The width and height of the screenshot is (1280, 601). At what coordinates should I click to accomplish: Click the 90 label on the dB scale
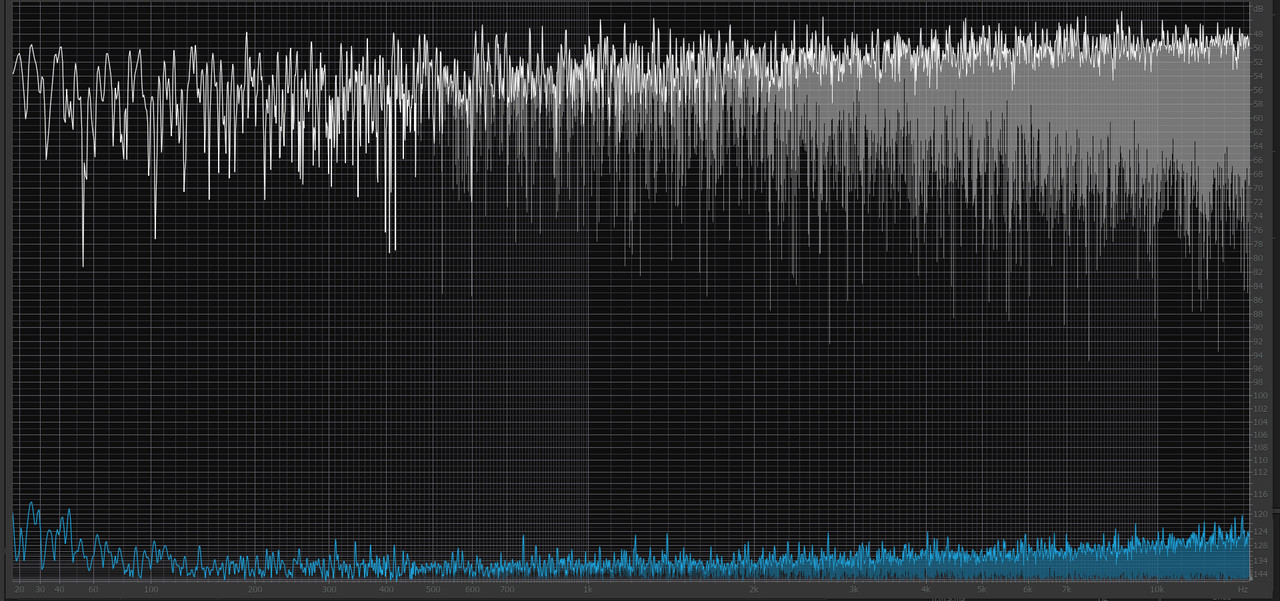1257,327
